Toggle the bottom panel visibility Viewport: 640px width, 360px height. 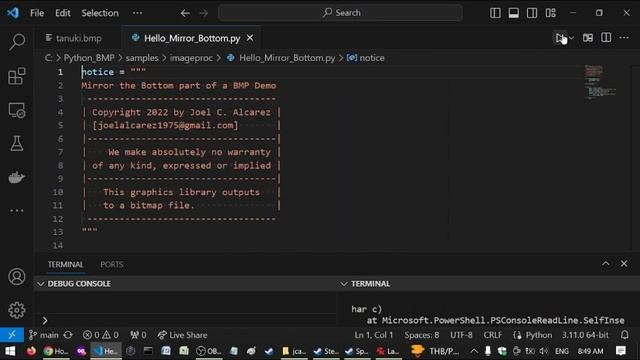coord(513,13)
